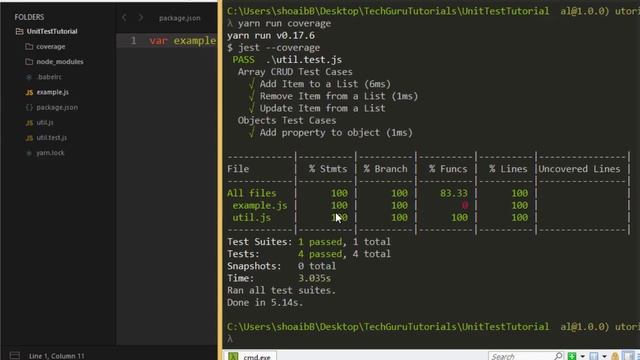Click 'Tests: 4 passed, 4 total' line
The height and width of the screenshot is (360, 640).
point(309,254)
